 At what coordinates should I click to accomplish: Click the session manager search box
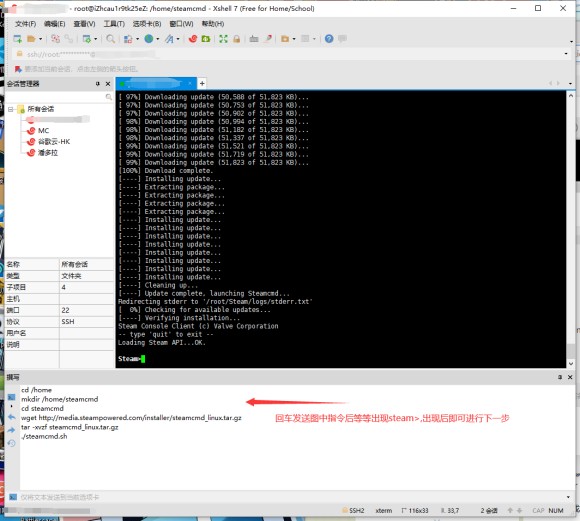[x=59, y=97]
